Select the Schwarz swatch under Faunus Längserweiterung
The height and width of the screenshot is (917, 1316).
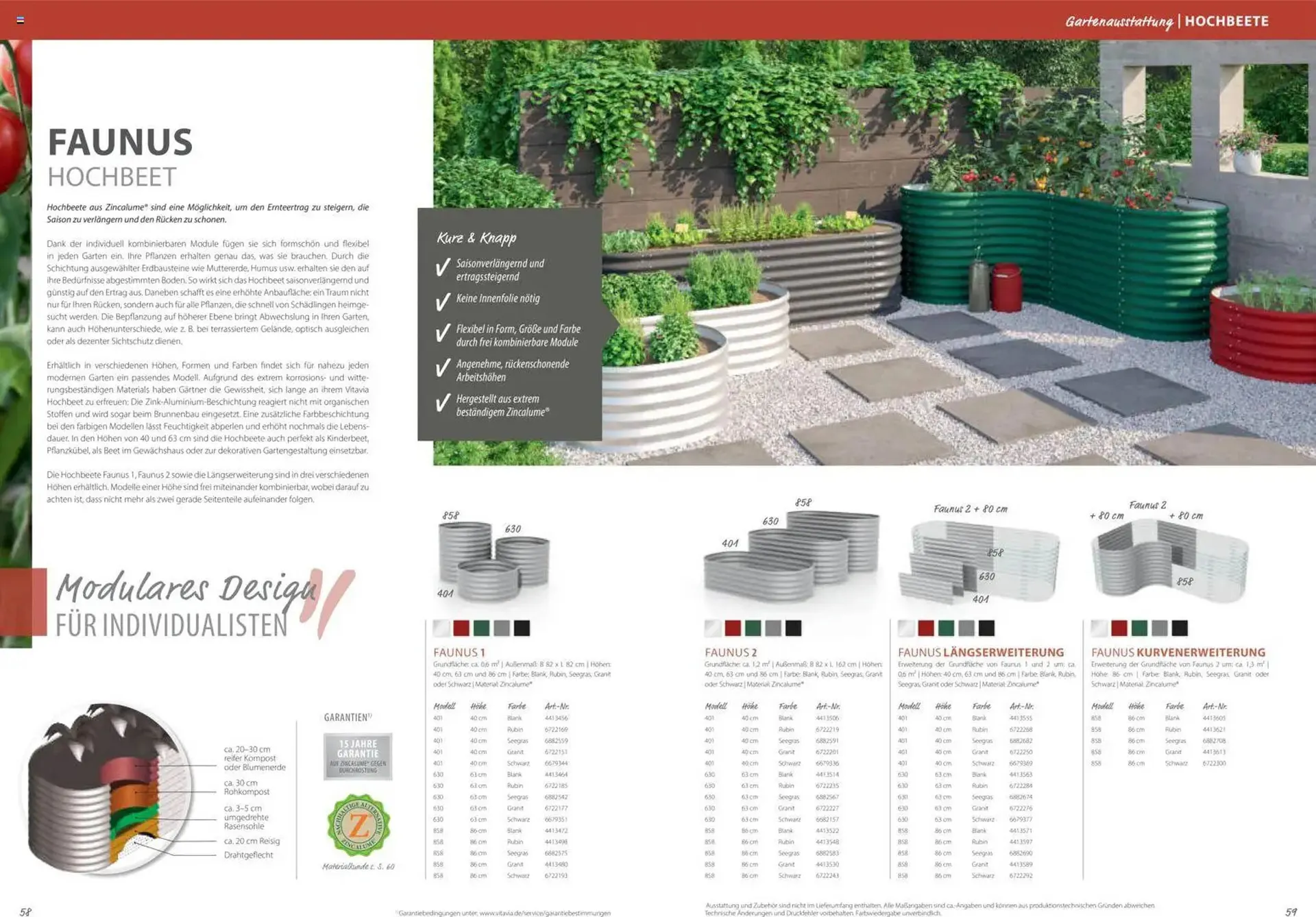[x=986, y=628]
